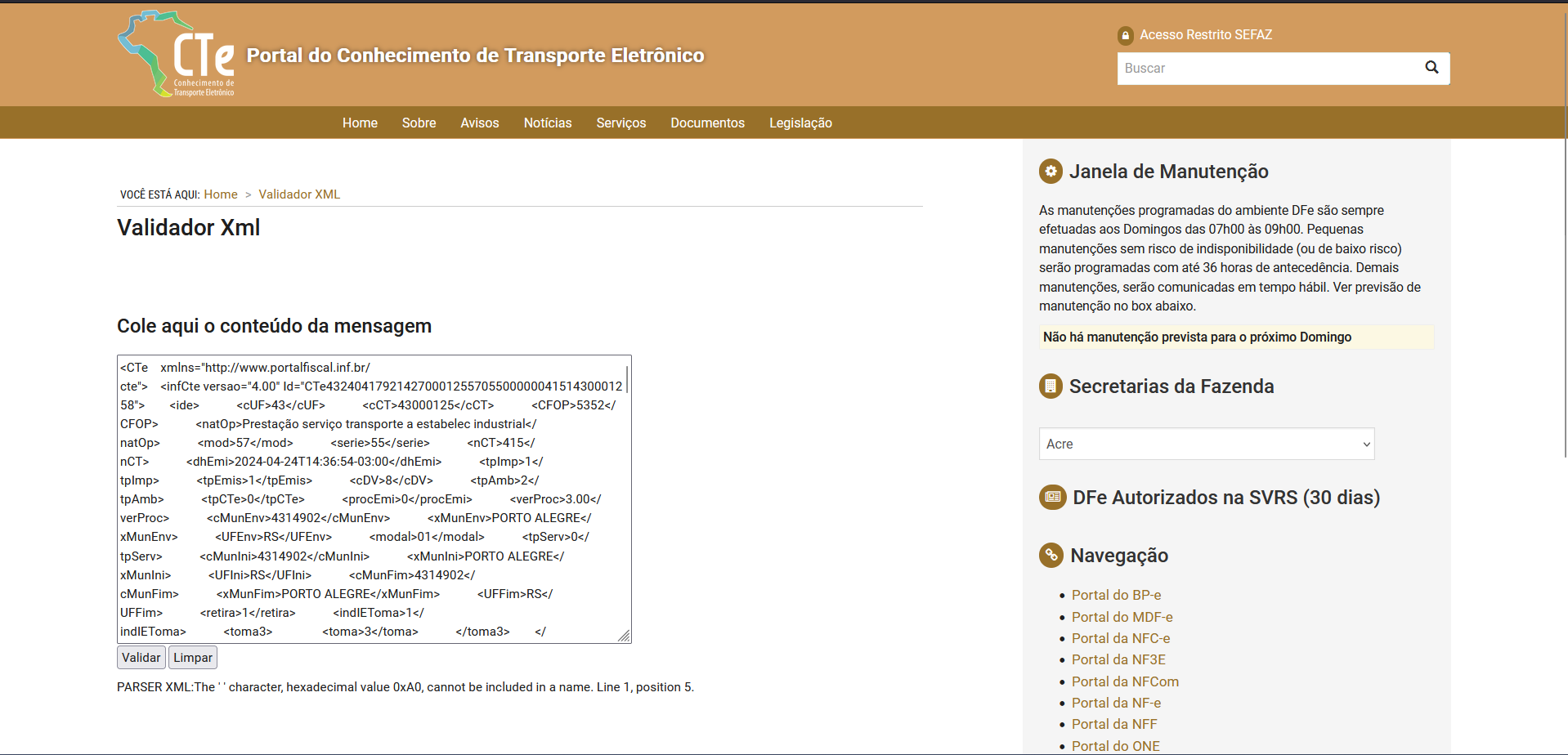Click the Navegação chain-link icon

1051,556
